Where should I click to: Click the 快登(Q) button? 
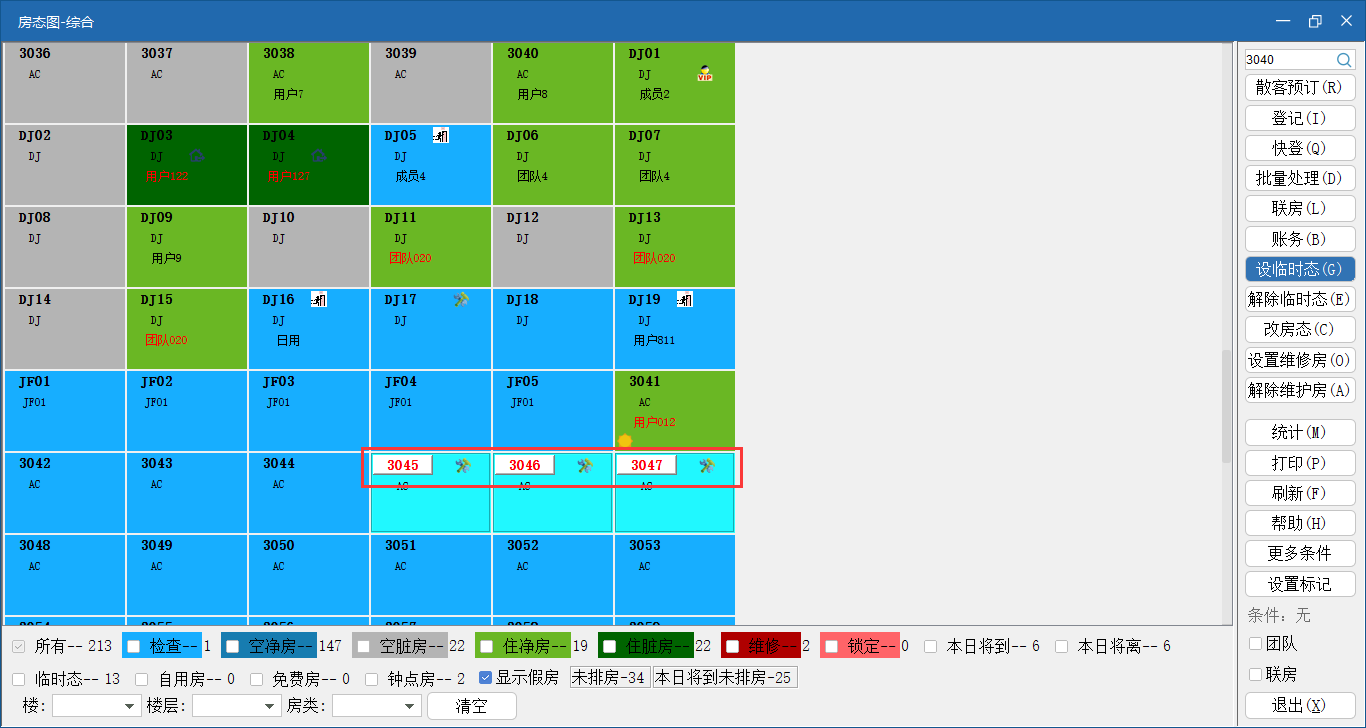[x=1300, y=148]
